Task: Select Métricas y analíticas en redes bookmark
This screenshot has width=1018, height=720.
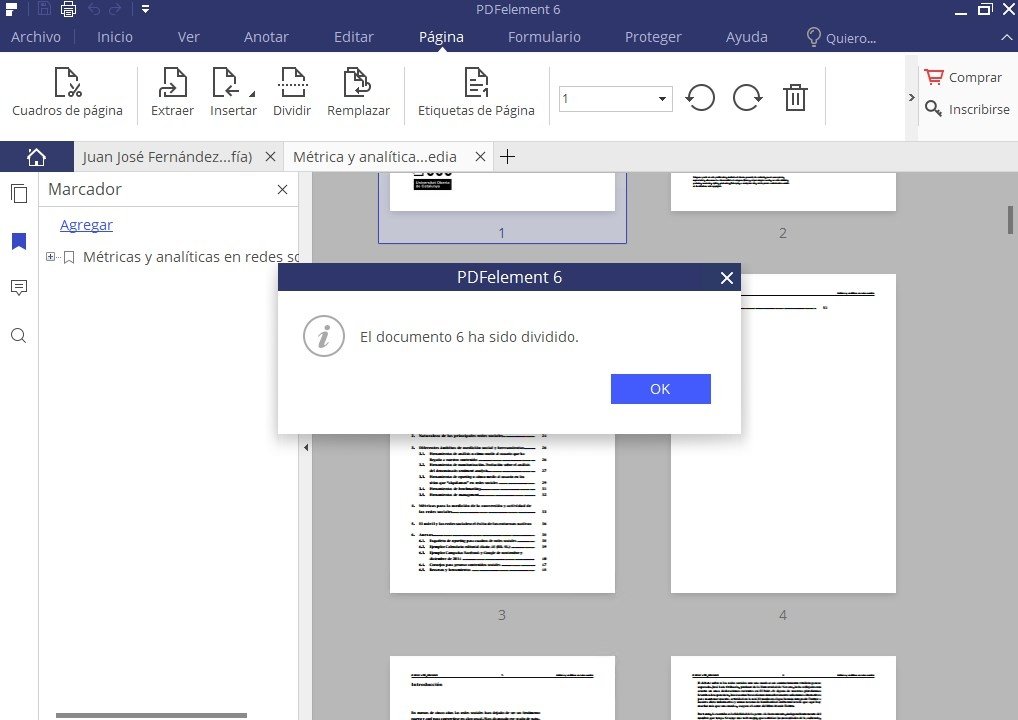Action: (x=190, y=257)
